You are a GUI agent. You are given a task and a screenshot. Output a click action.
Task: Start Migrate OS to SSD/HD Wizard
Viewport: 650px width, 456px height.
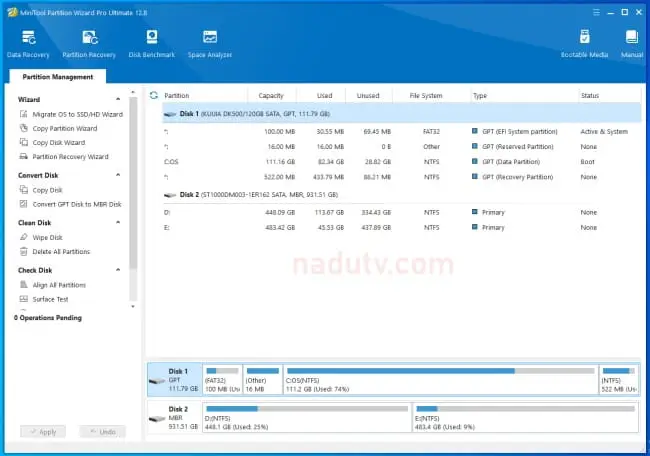pos(71,114)
